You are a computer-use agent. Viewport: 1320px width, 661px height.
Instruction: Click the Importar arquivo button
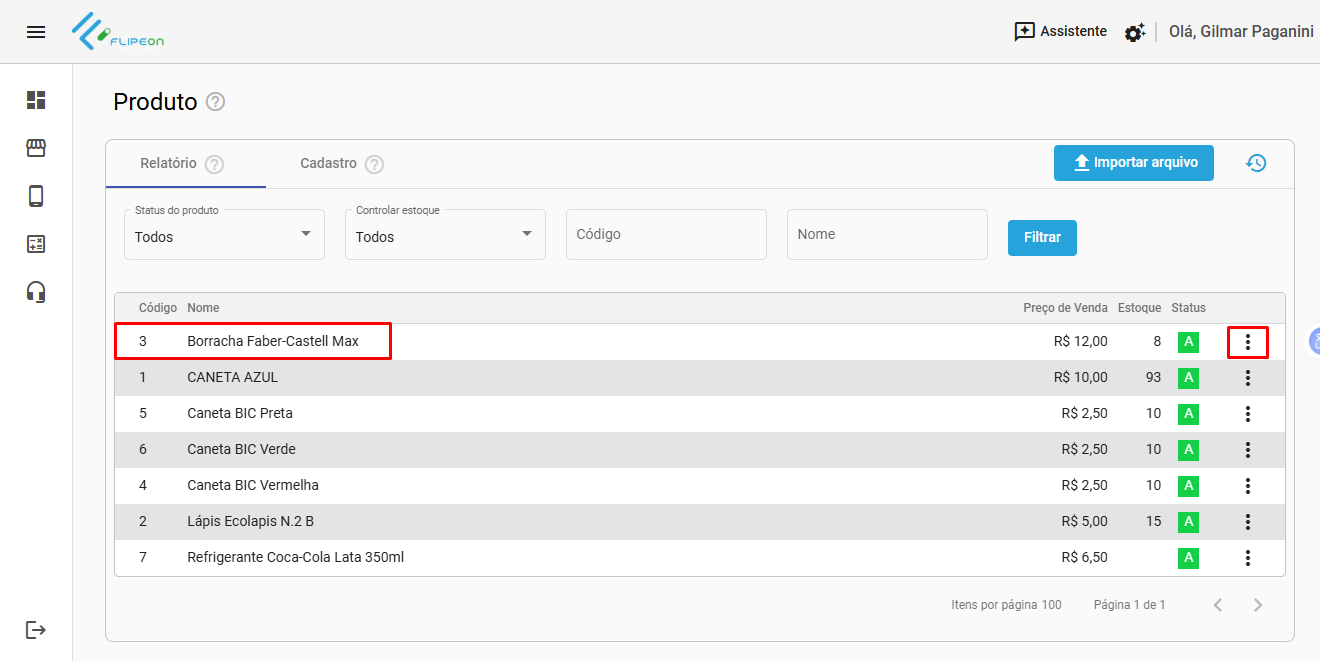(1133, 163)
